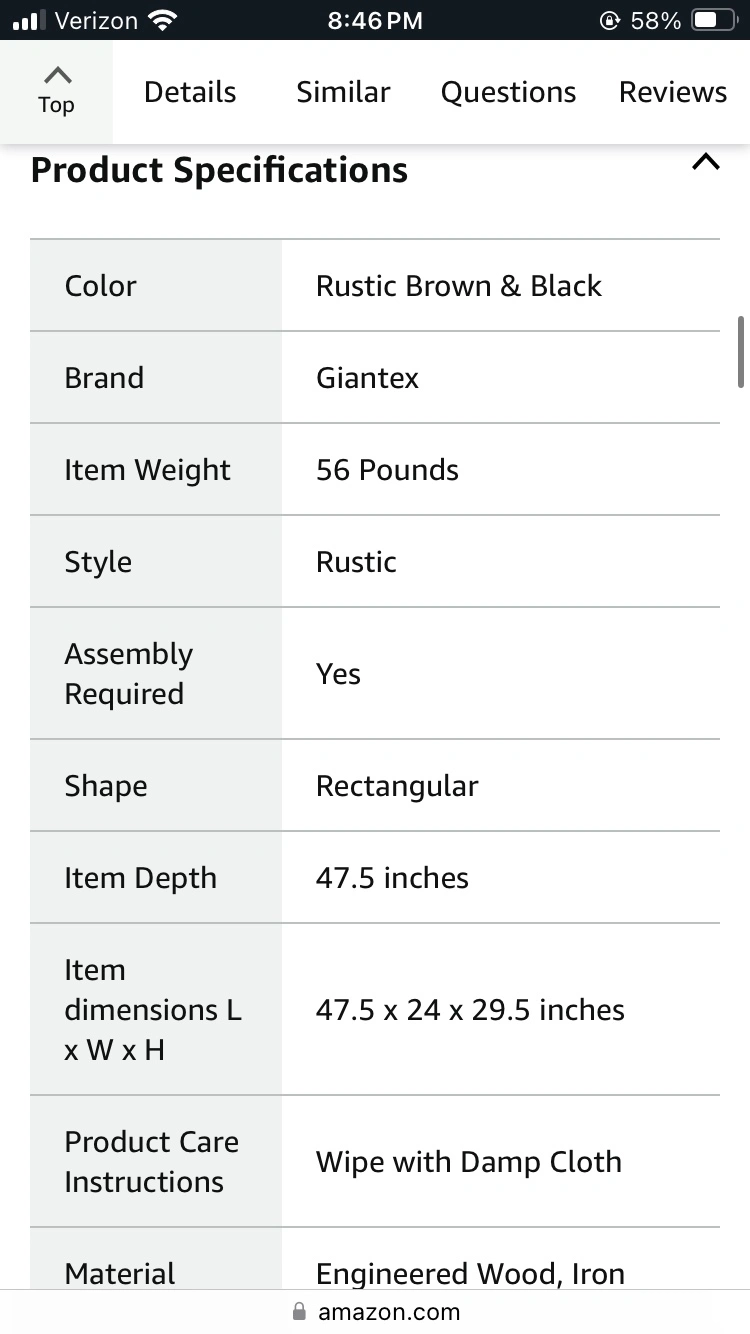
Task: Tap the Top up-arrow button
Action: coord(57,91)
